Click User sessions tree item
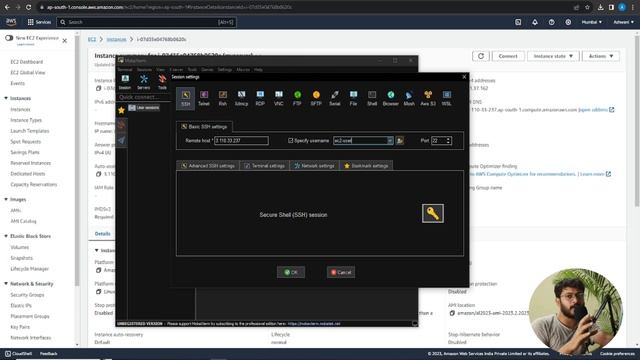This screenshot has height=360, width=640. click(144, 108)
